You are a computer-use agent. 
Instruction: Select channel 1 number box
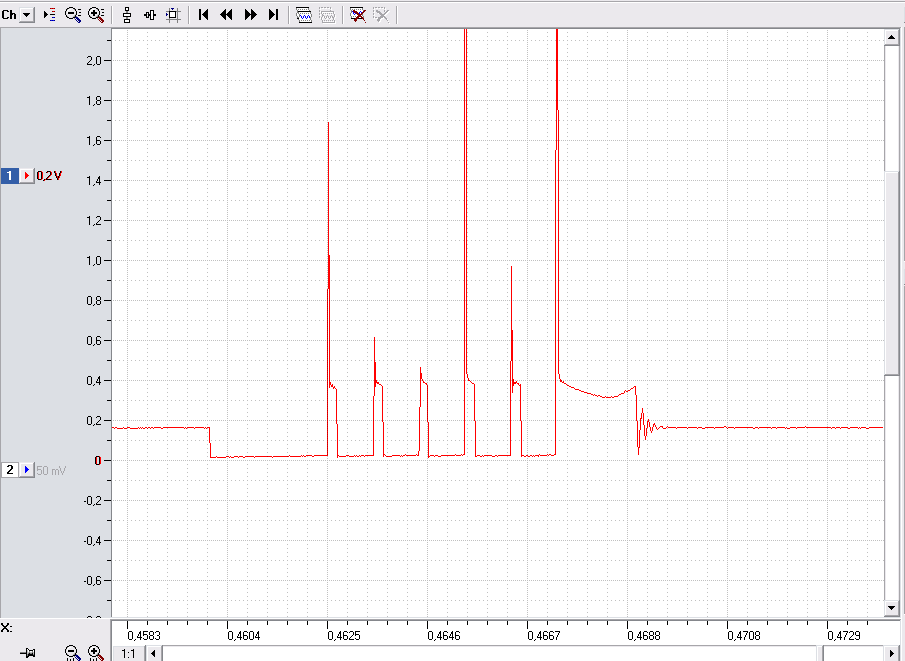[10, 175]
